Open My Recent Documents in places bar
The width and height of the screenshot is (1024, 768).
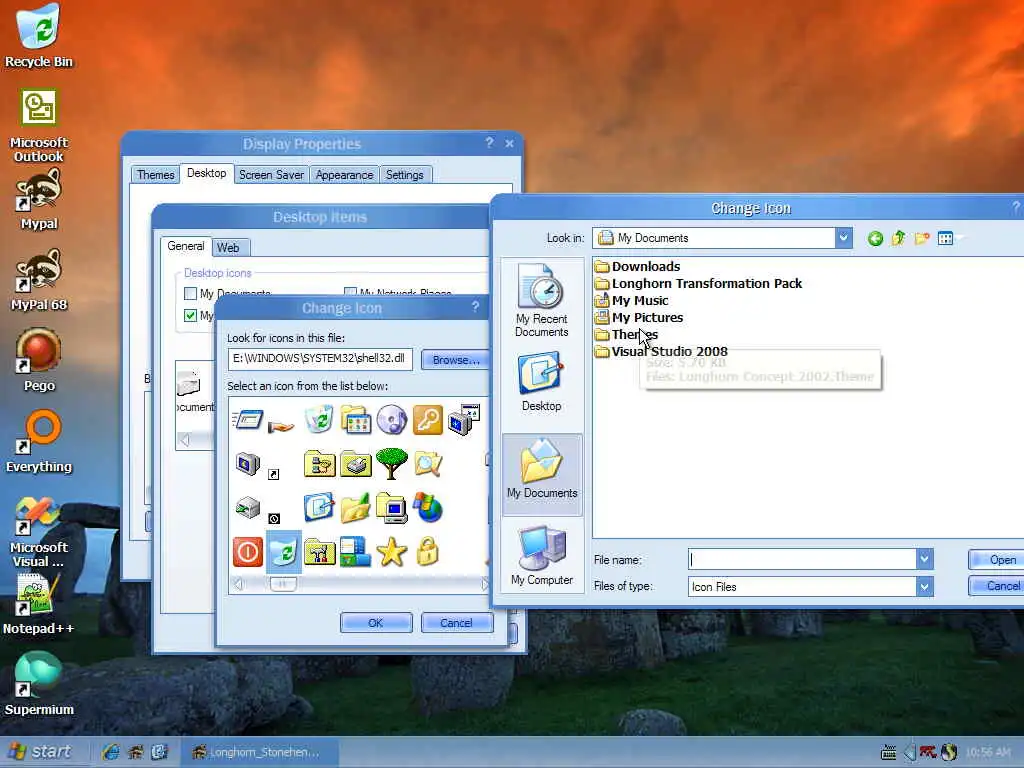pyautogui.click(x=541, y=300)
